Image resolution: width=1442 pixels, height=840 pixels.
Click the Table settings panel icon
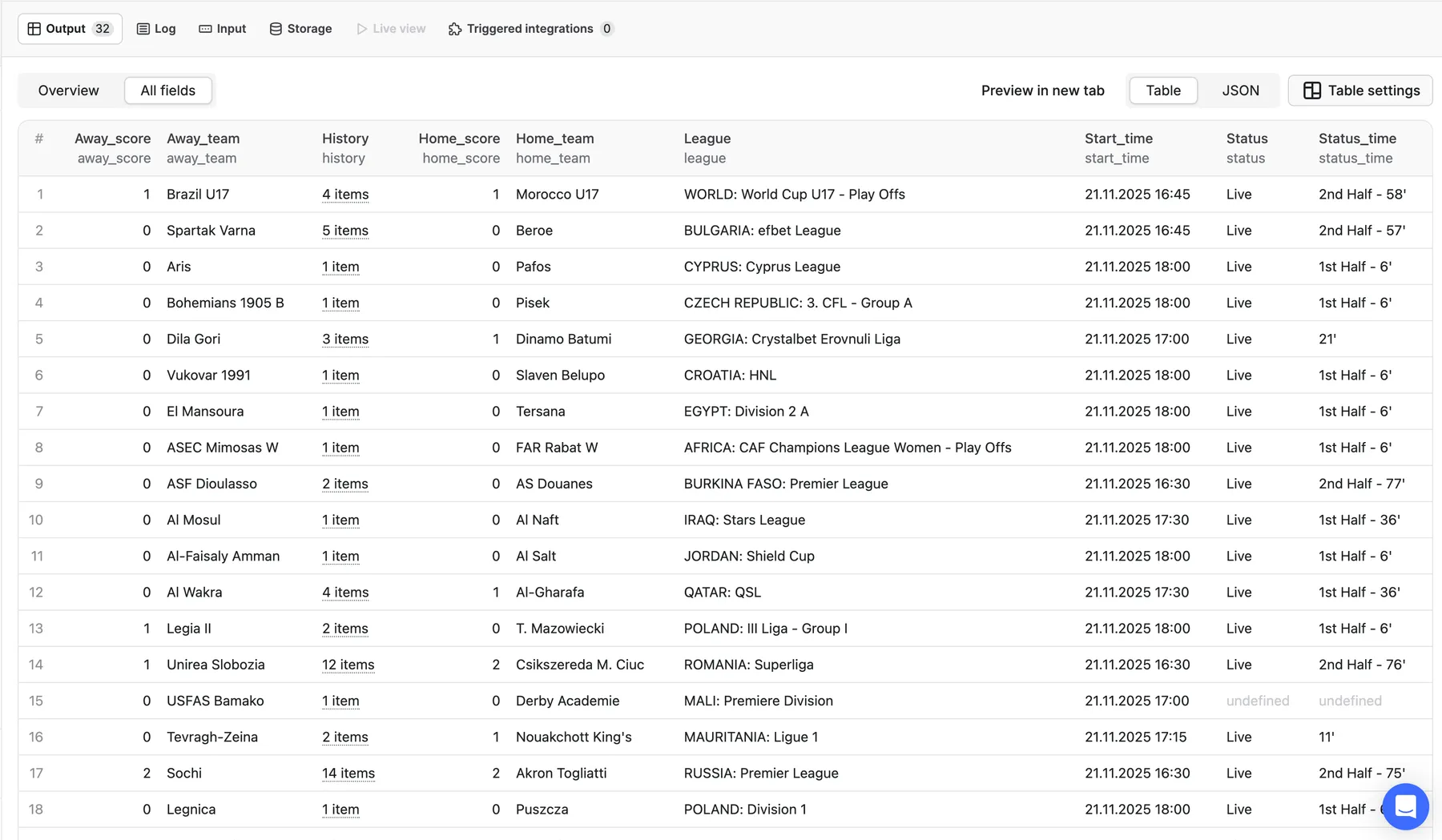[x=1311, y=90]
